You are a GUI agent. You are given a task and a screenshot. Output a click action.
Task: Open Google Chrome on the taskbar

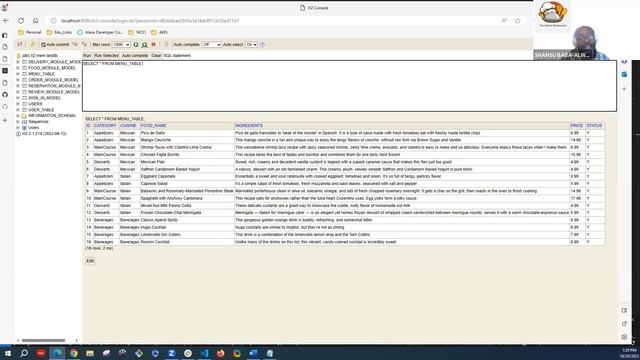coord(73,353)
